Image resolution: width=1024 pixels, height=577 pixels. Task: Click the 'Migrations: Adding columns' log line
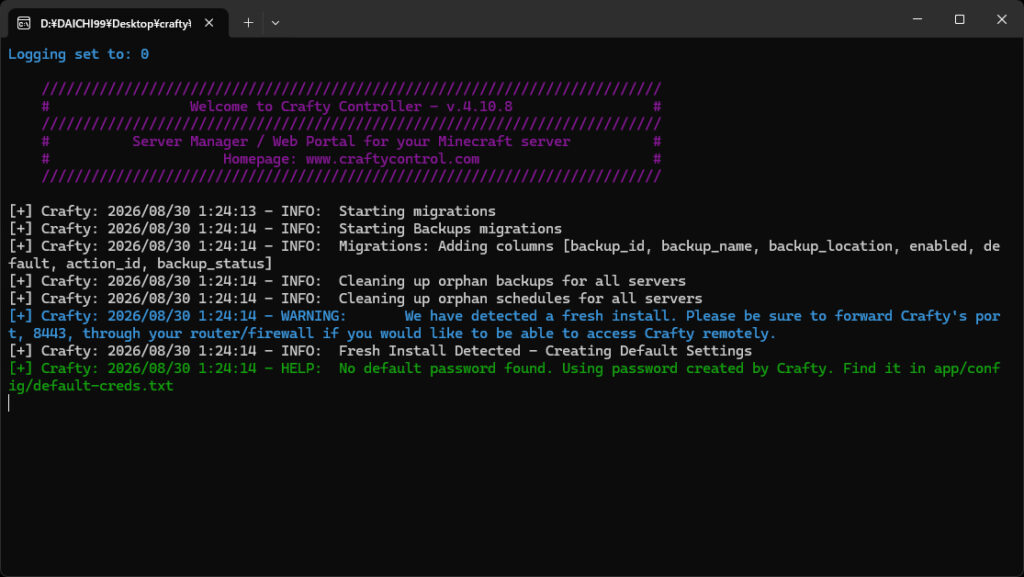coord(504,246)
